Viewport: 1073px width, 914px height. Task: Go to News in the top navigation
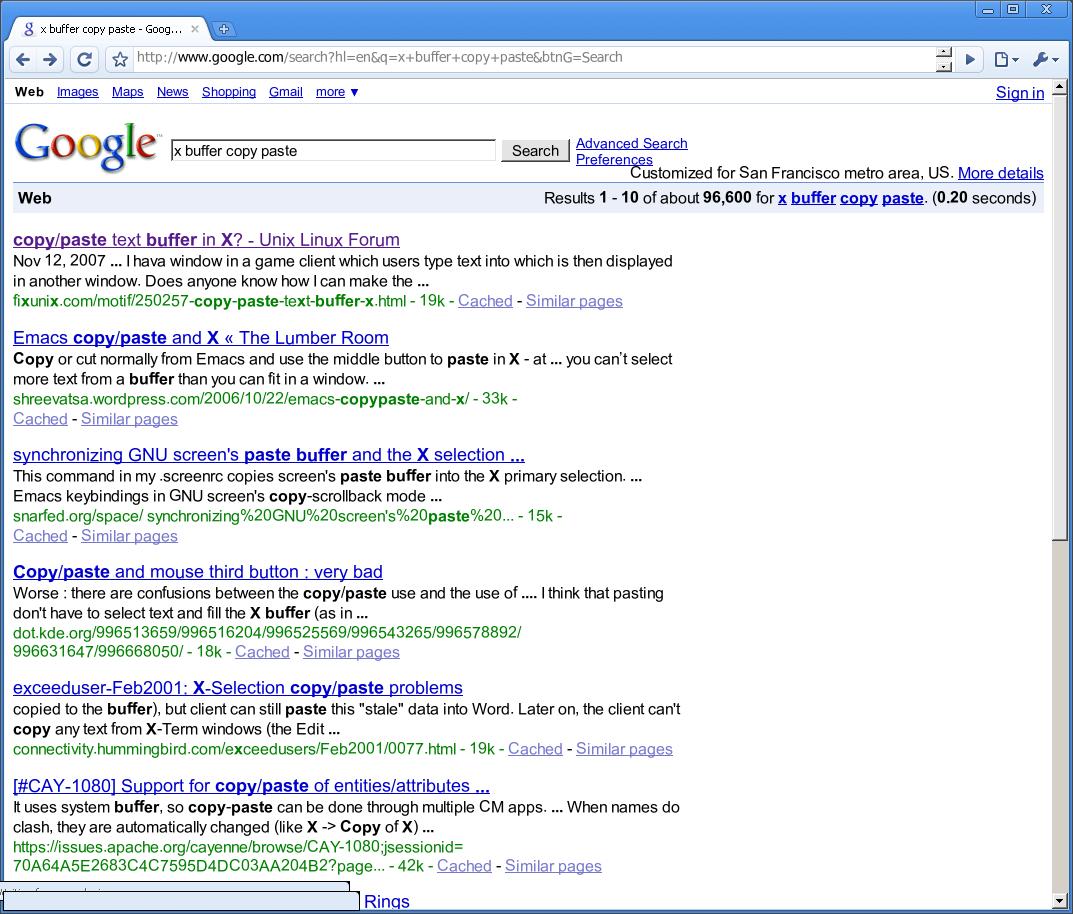172,92
